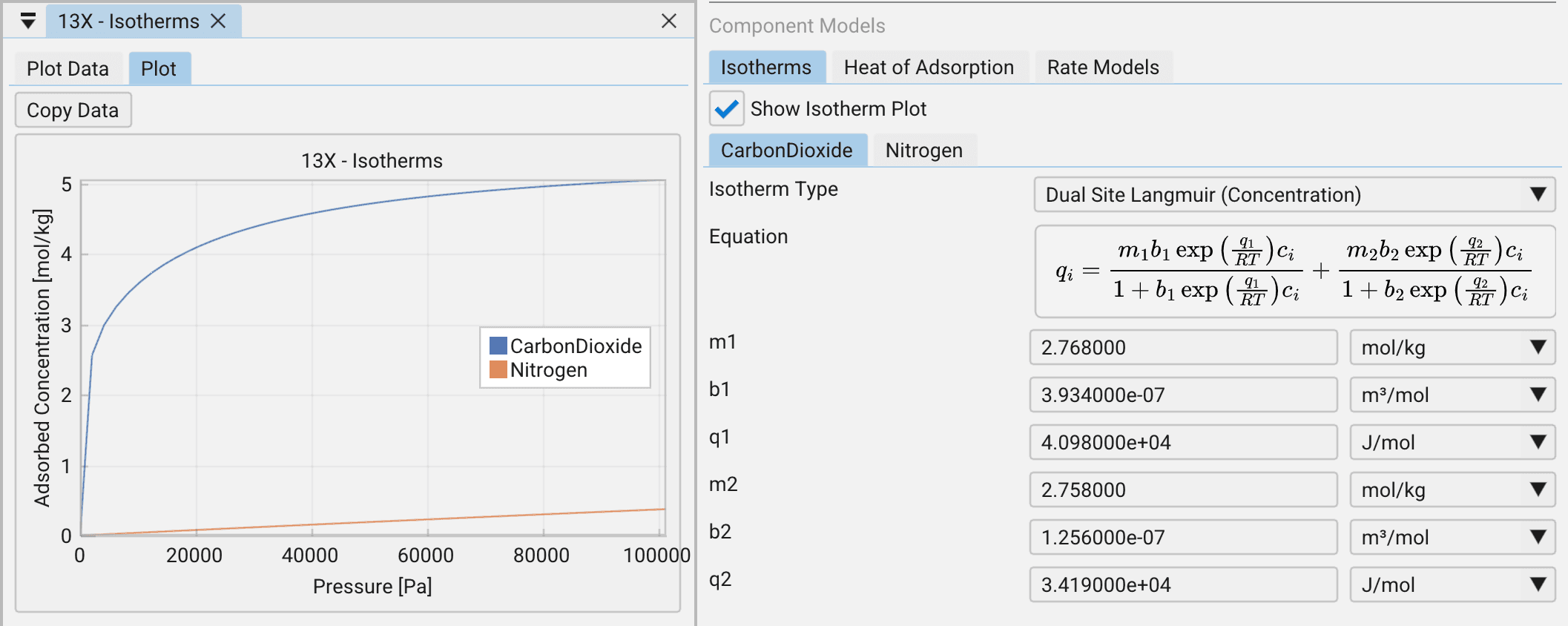The image size is (1568, 626).
Task: Edit the q2 value field
Action: [1183, 584]
